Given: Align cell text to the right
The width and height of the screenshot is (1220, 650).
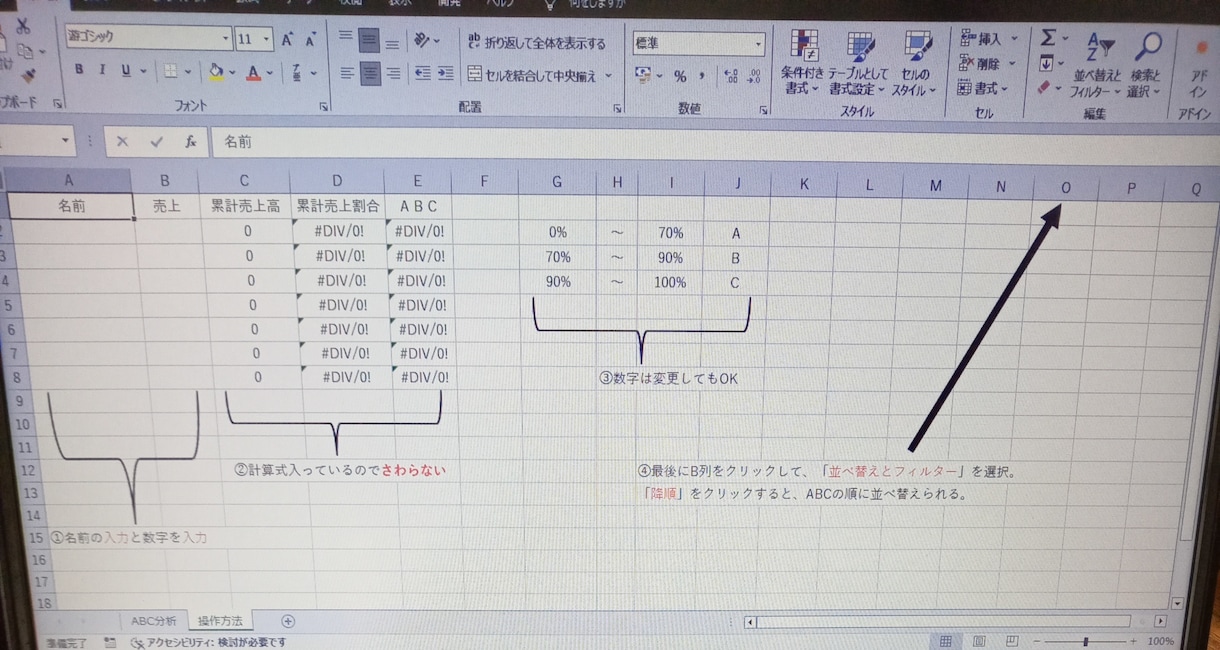Looking at the screenshot, I should point(394,73).
